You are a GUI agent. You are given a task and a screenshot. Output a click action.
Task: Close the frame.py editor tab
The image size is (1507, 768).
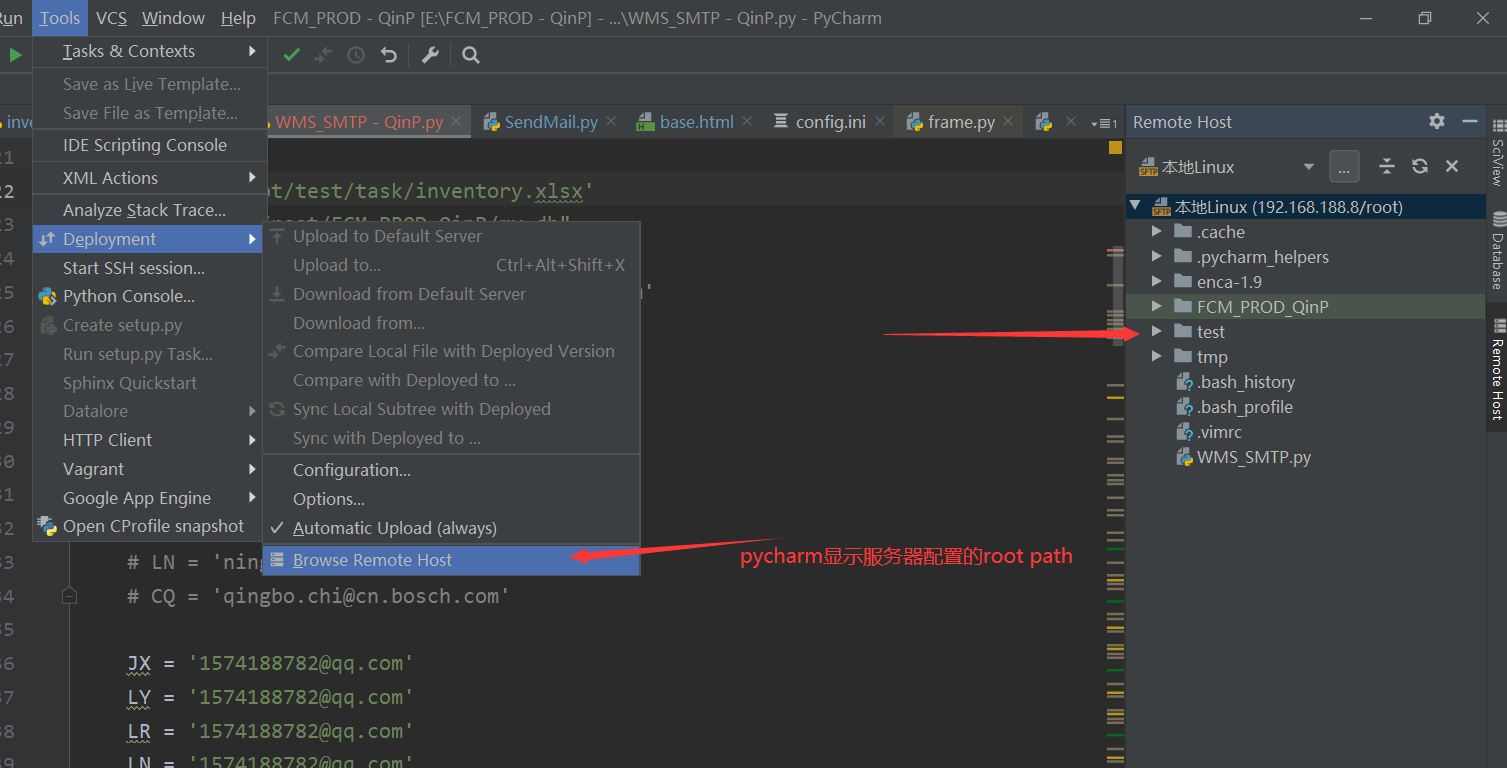[1009, 121]
